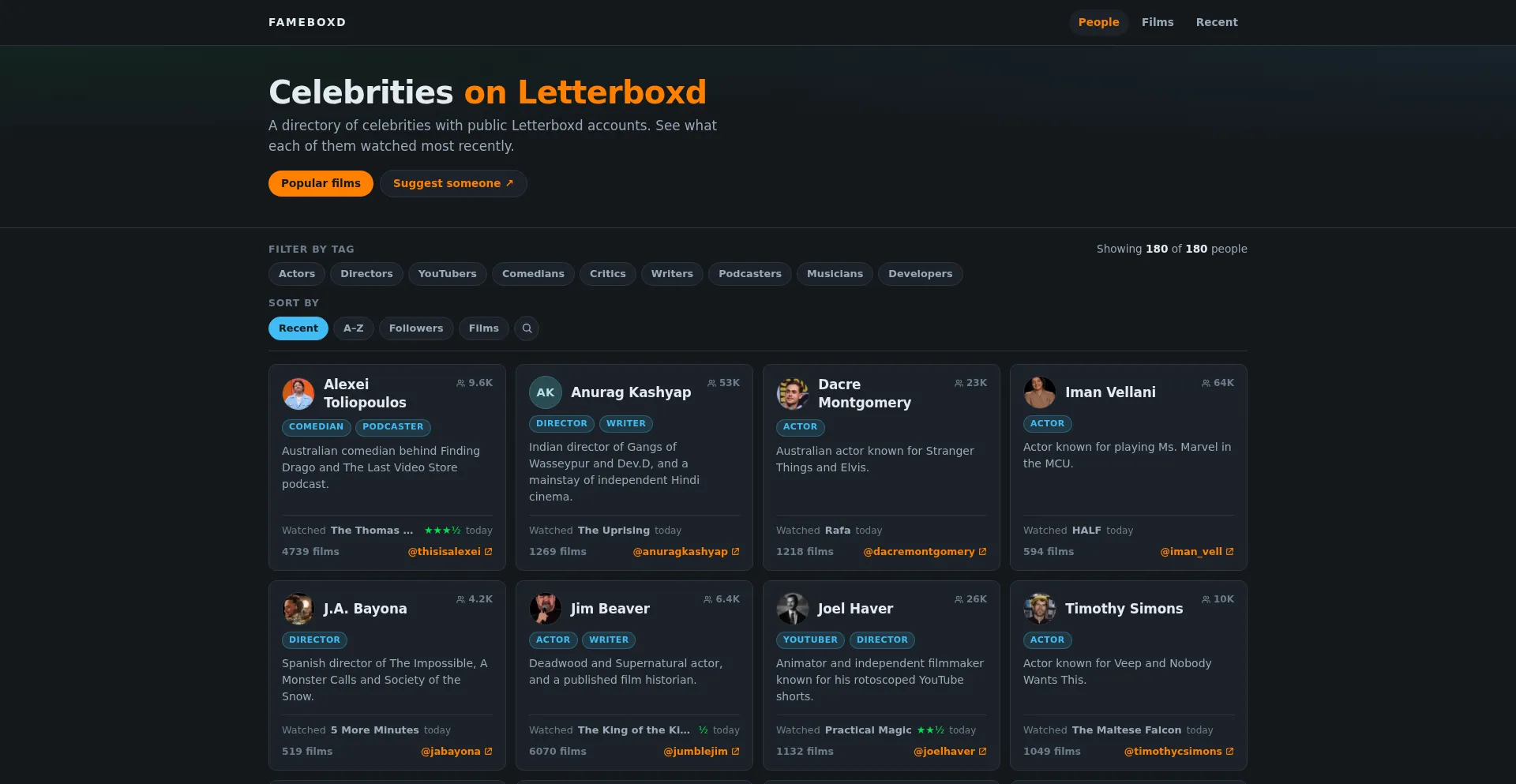Click the followers icon showing 53K
Screen dimensions: 1516x784
(711, 383)
